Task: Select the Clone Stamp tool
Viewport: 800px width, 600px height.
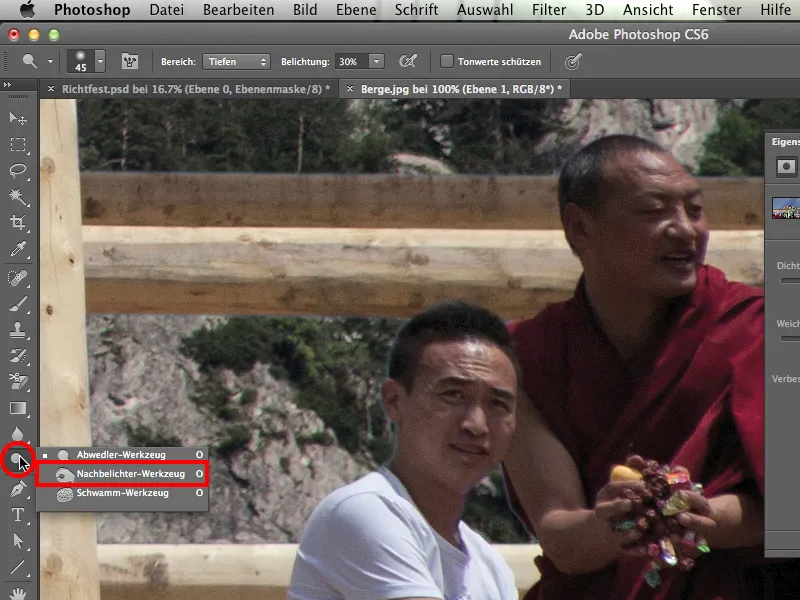Action: click(18, 330)
